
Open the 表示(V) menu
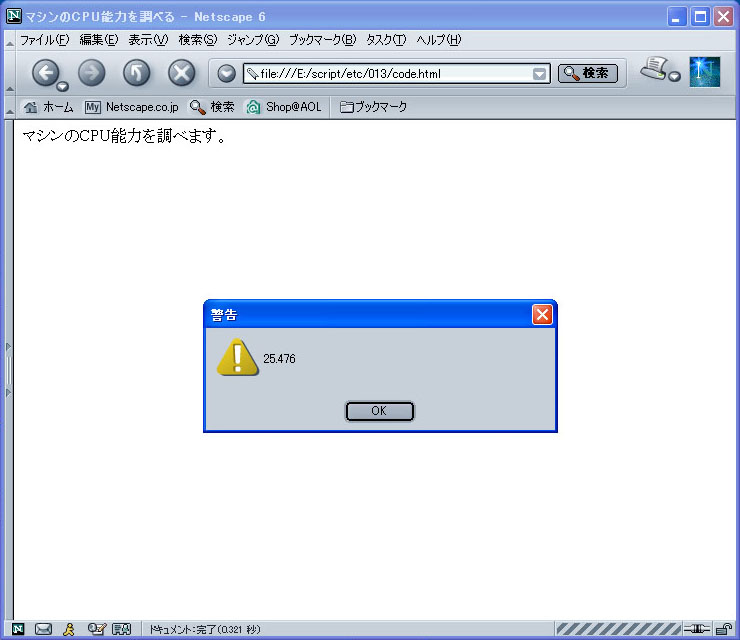coord(148,40)
